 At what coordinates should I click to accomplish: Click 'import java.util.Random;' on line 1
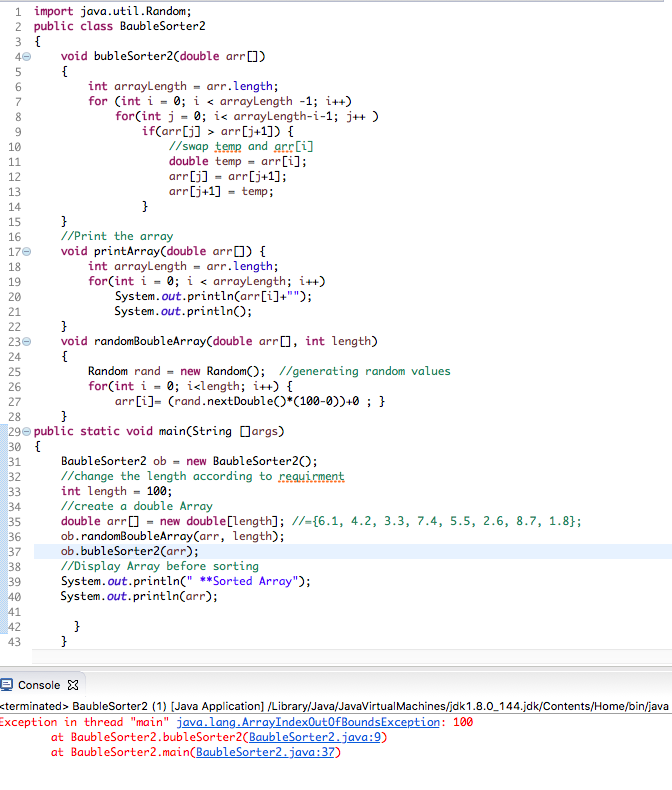point(112,11)
